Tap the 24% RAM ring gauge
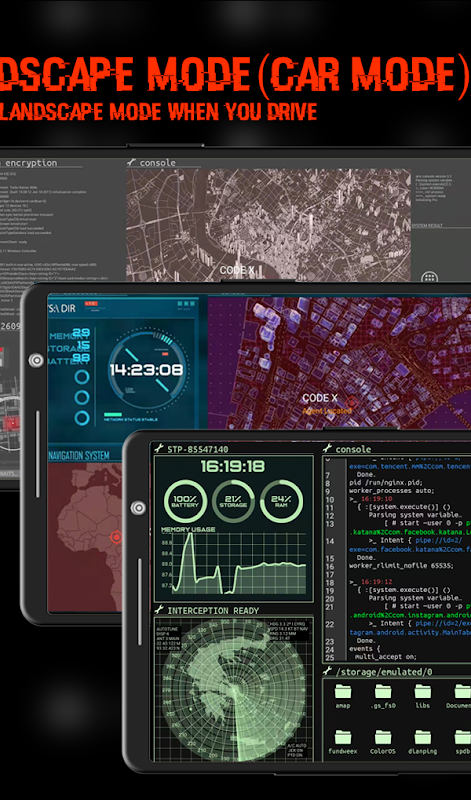 click(x=281, y=501)
